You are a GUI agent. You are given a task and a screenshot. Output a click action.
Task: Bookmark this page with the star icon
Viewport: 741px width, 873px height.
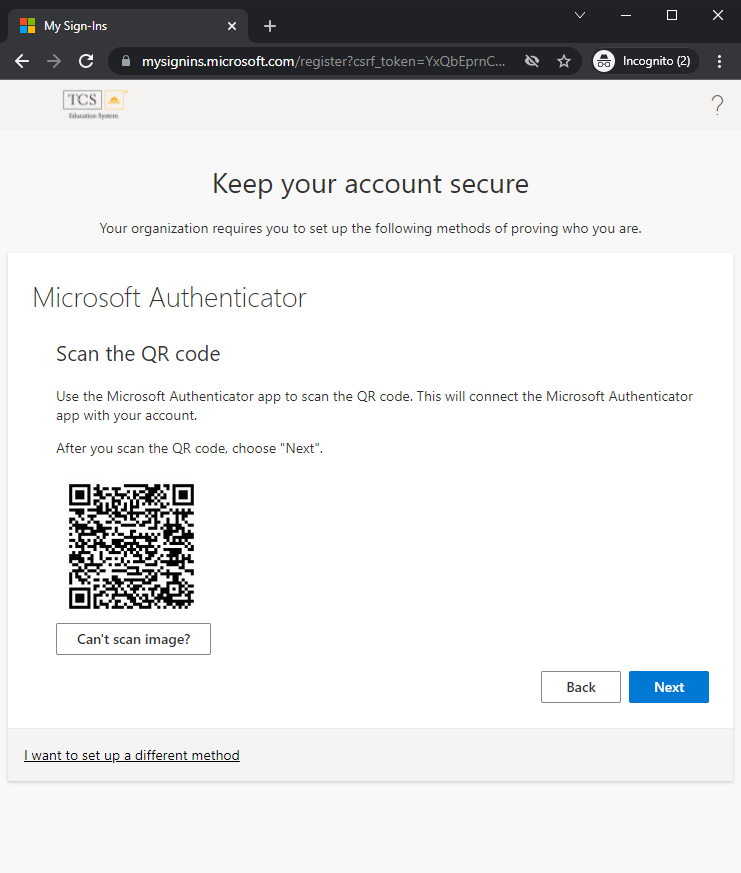tap(564, 61)
